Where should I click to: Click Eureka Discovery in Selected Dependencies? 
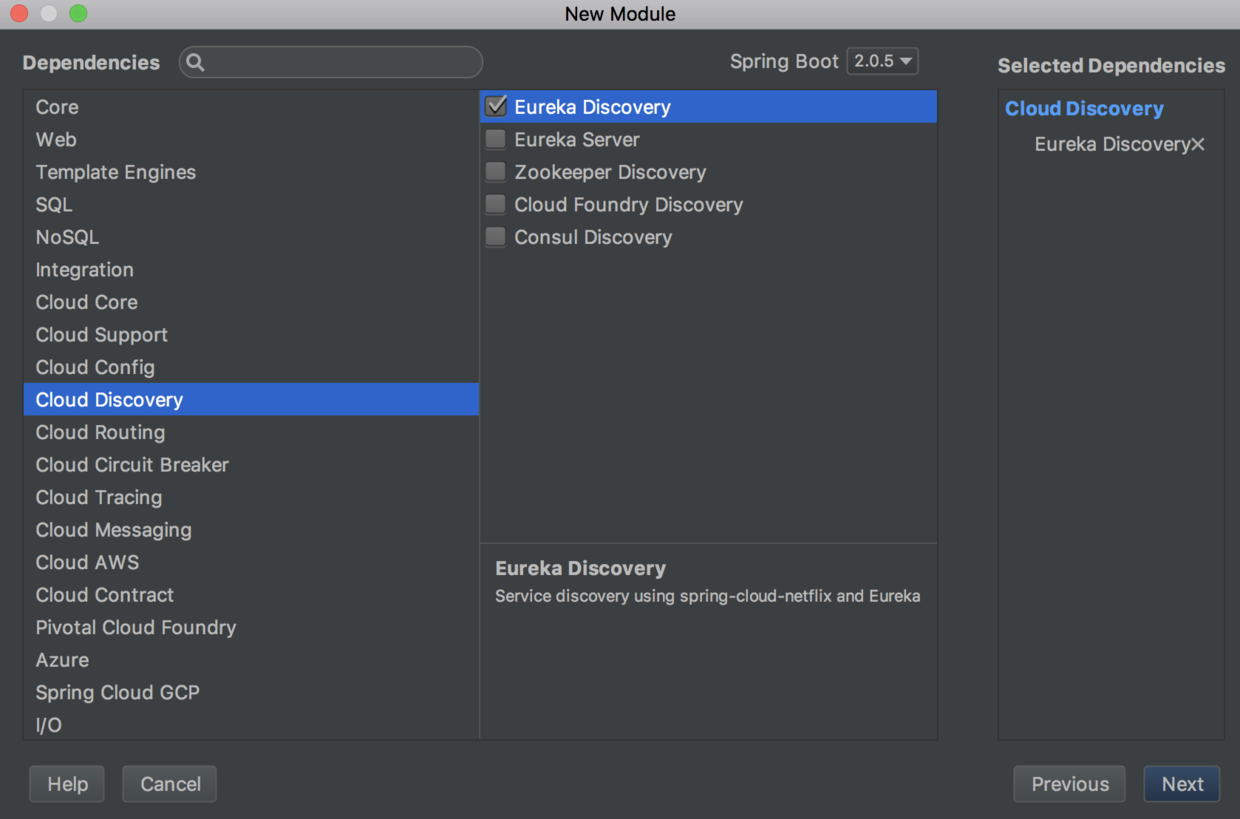1112,144
